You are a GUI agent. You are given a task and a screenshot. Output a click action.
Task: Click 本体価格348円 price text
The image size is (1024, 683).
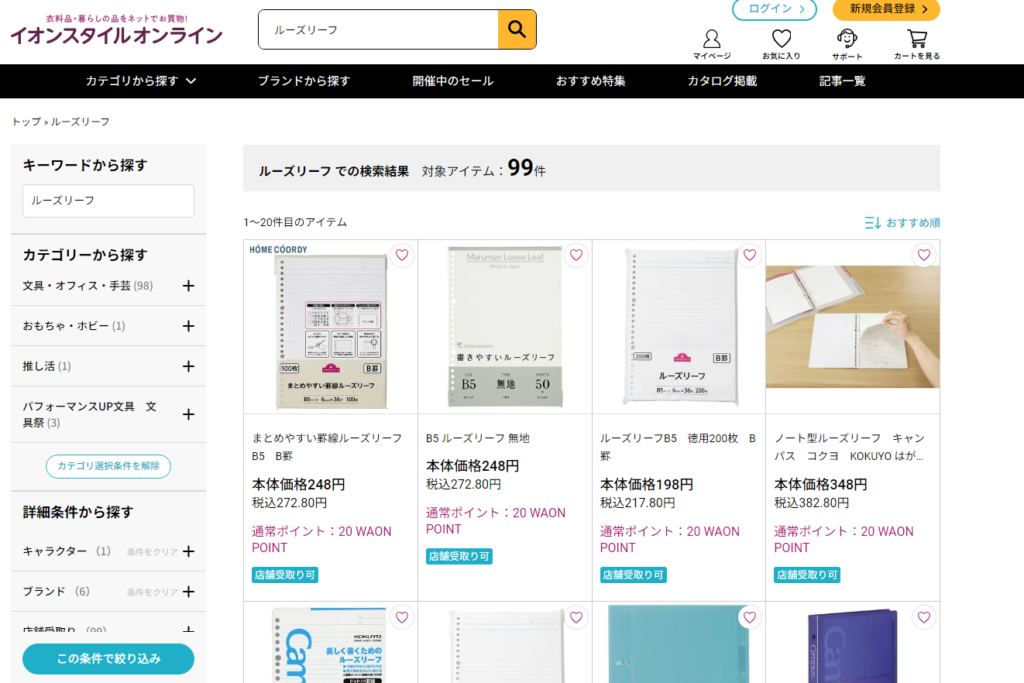[x=821, y=484]
